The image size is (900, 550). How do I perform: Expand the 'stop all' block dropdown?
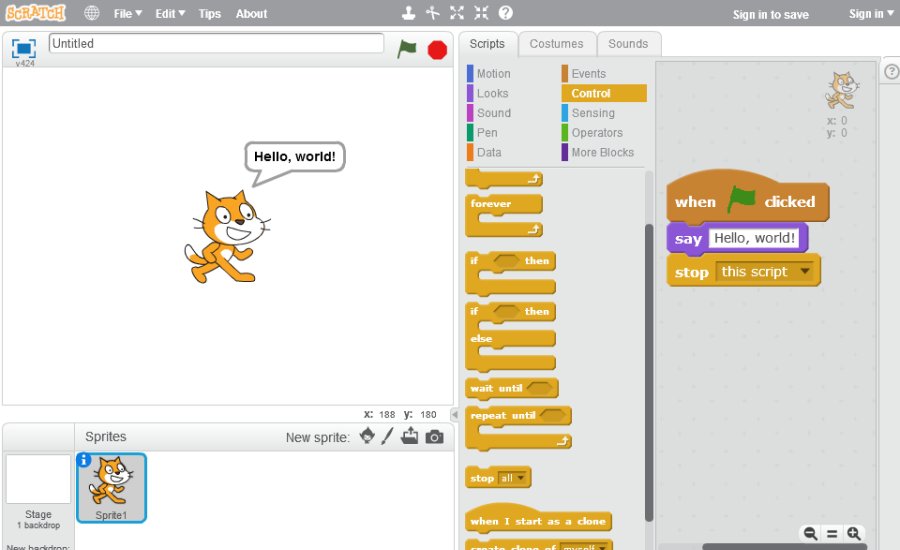point(520,478)
